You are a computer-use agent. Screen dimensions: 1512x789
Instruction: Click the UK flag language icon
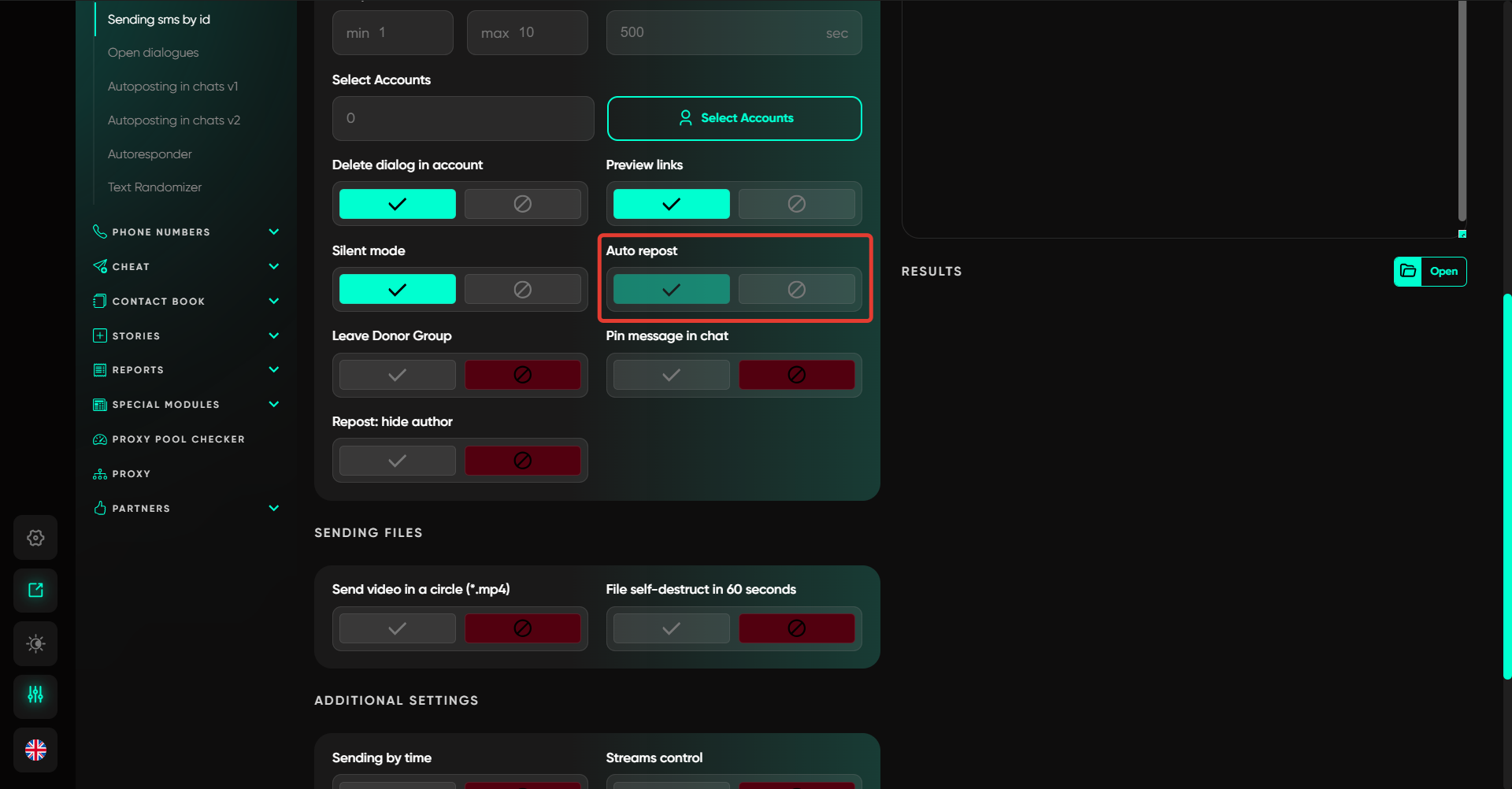click(x=35, y=750)
